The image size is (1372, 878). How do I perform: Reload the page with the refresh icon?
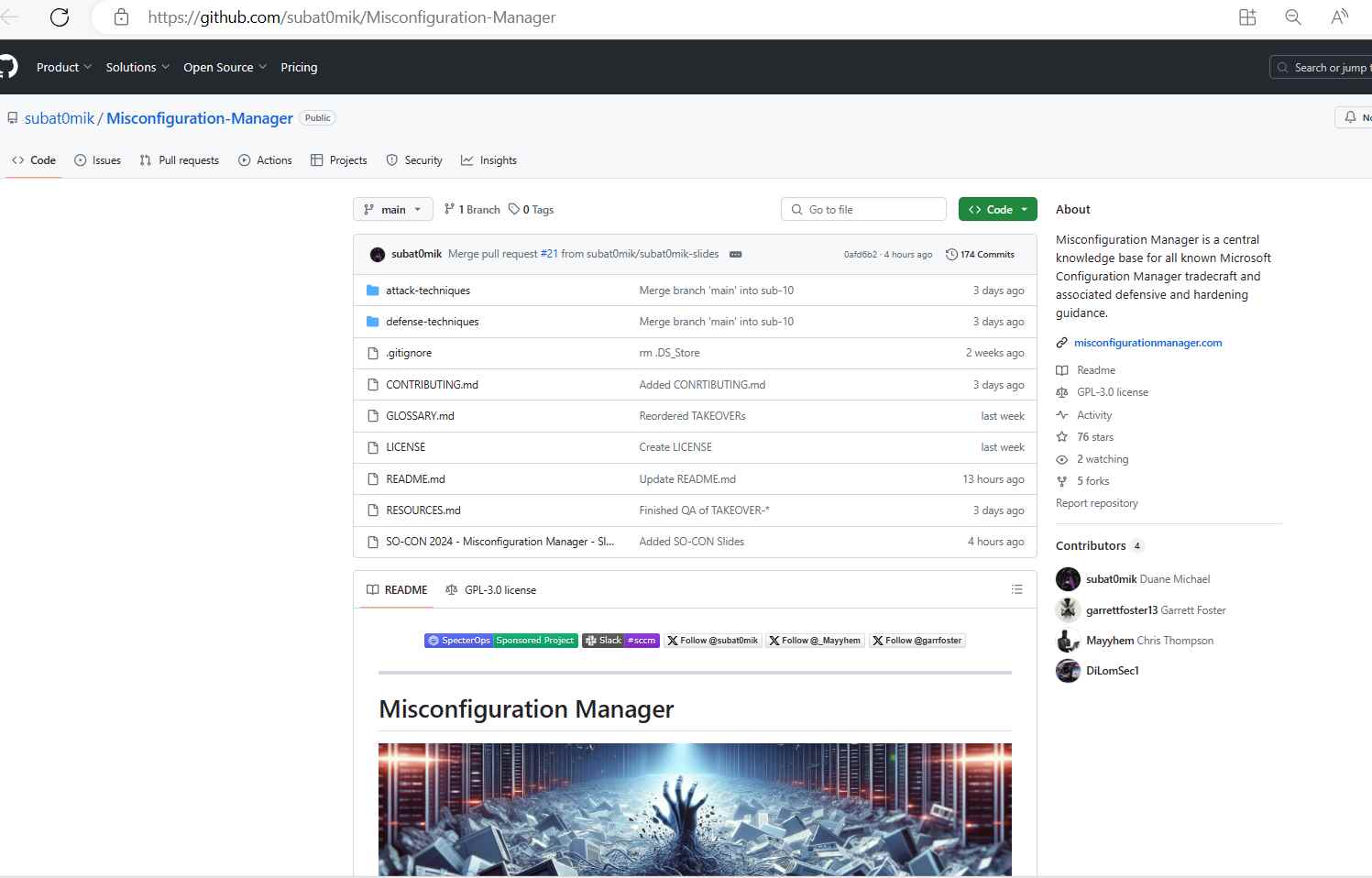(x=60, y=16)
